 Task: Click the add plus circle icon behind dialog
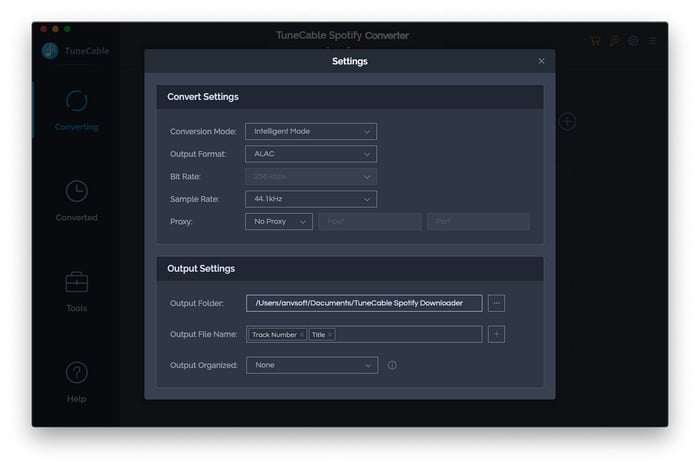[567, 121]
